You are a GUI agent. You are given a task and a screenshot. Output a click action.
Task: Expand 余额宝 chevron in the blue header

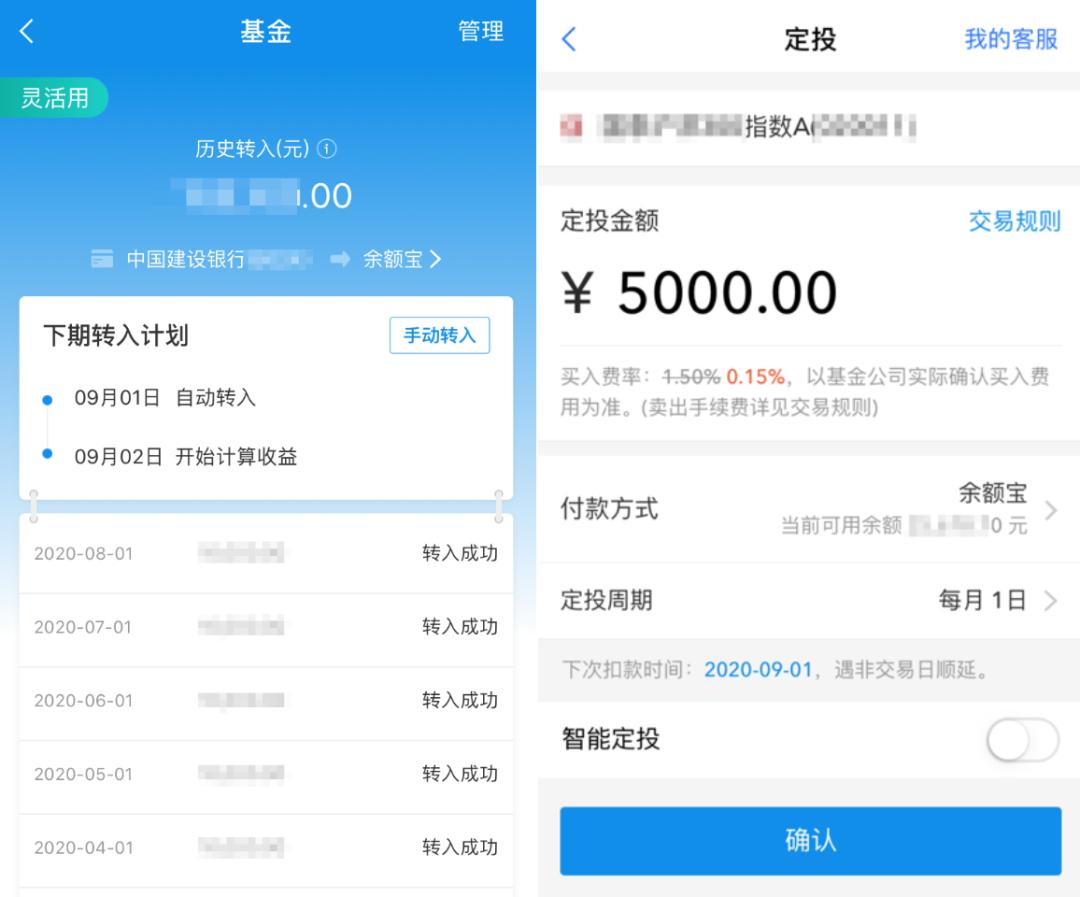435,259
